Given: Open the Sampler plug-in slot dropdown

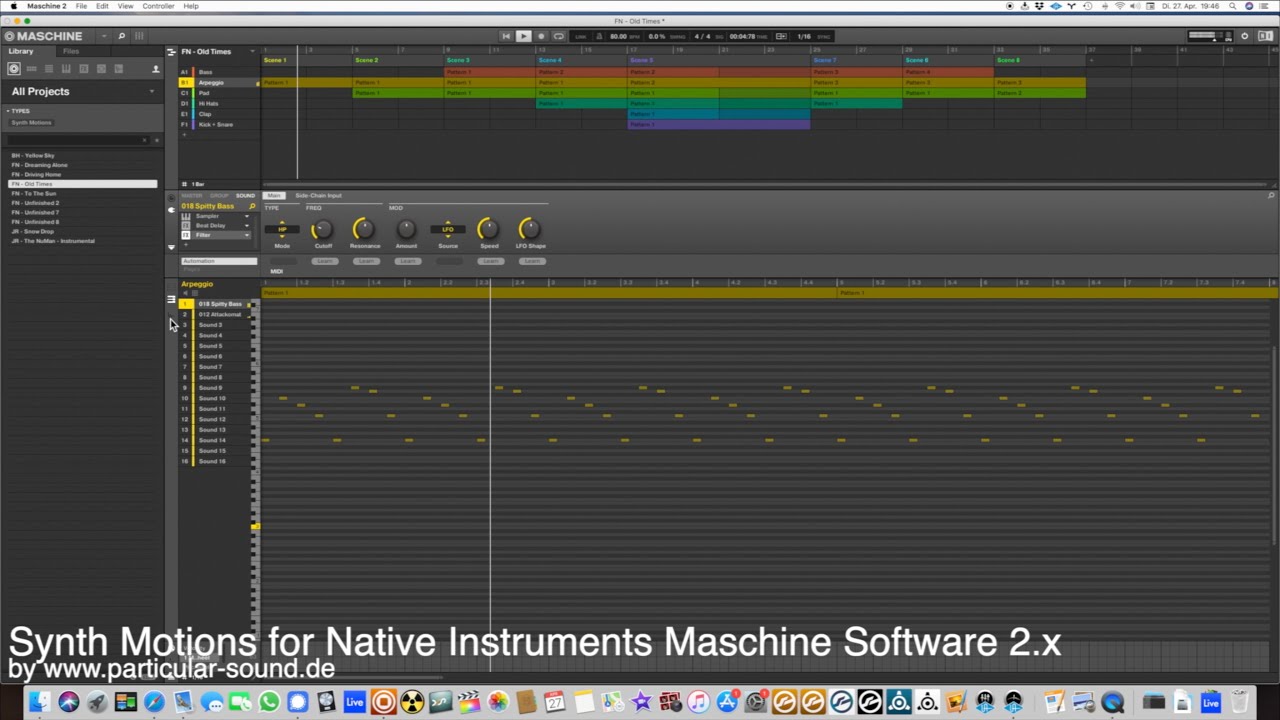Looking at the screenshot, I should click(x=247, y=216).
